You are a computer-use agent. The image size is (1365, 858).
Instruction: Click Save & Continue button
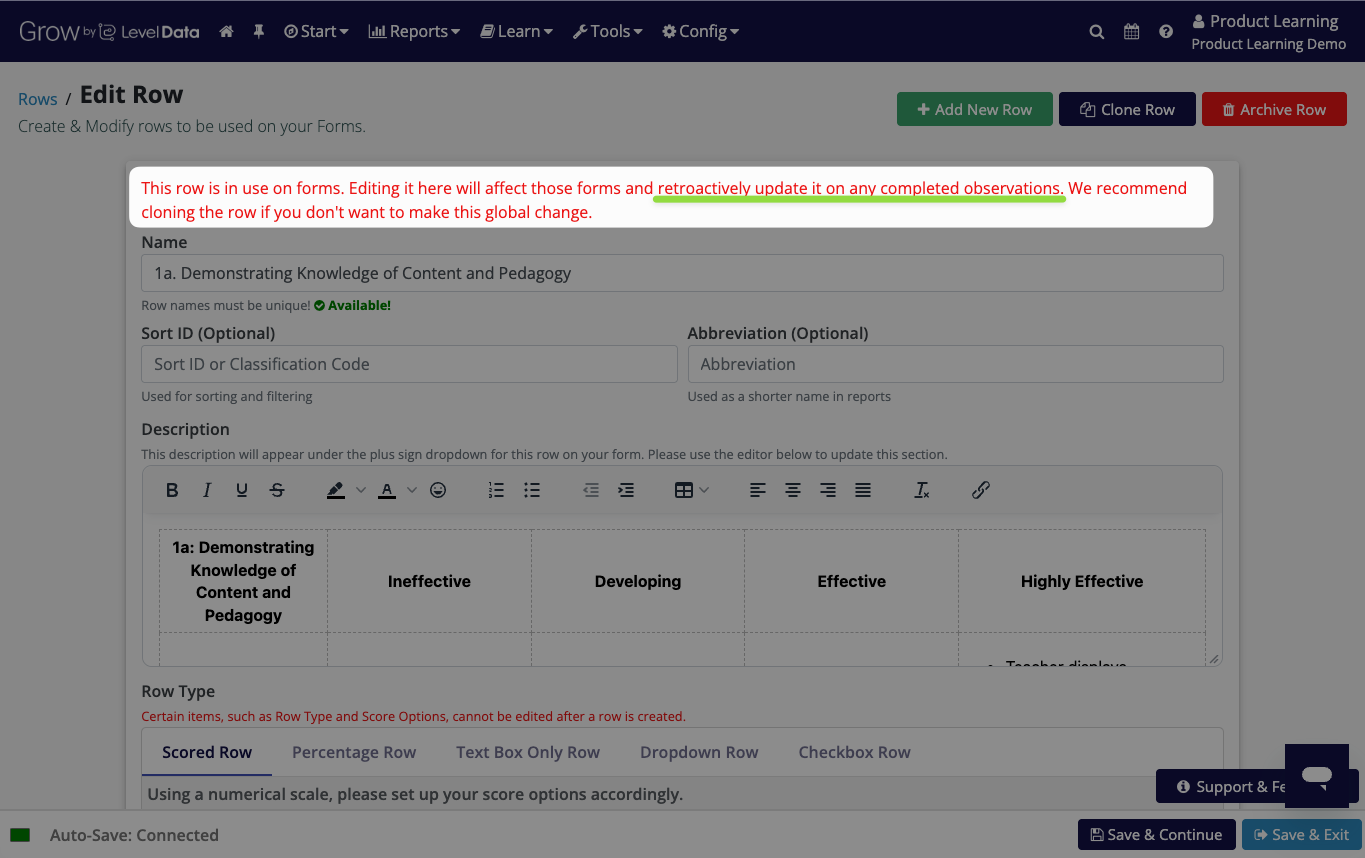point(1156,835)
